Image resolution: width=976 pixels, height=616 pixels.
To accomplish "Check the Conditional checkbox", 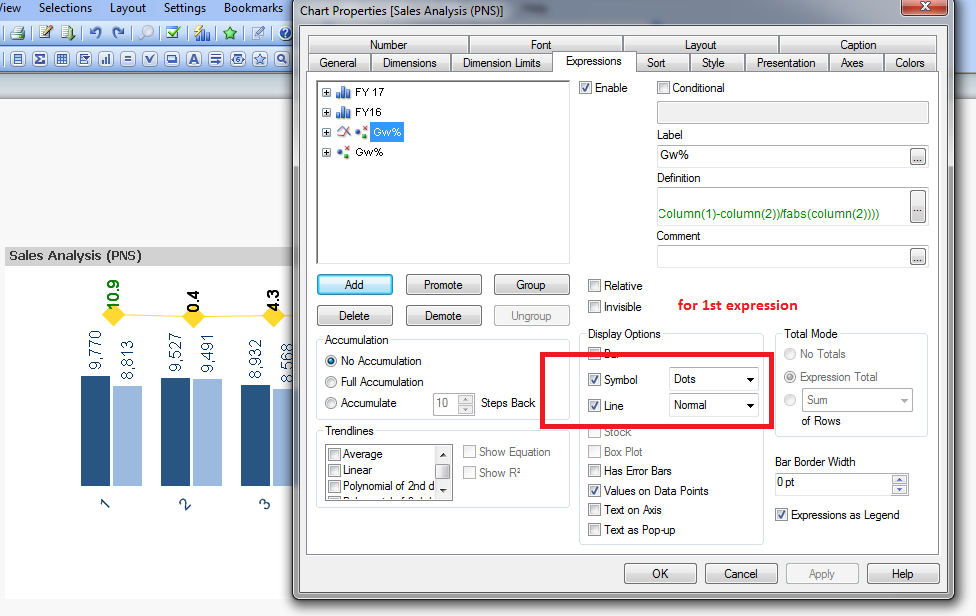I will (664, 88).
